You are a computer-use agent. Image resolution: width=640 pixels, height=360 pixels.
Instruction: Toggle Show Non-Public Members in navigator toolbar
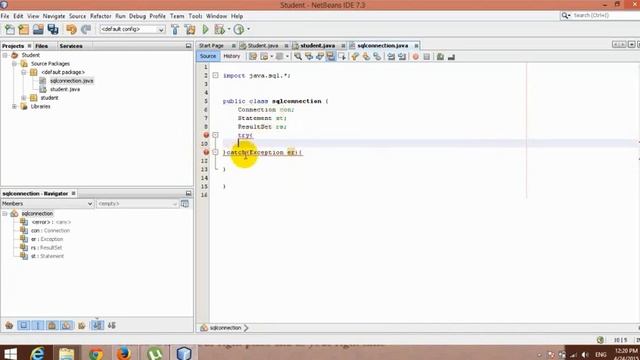[52, 325]
